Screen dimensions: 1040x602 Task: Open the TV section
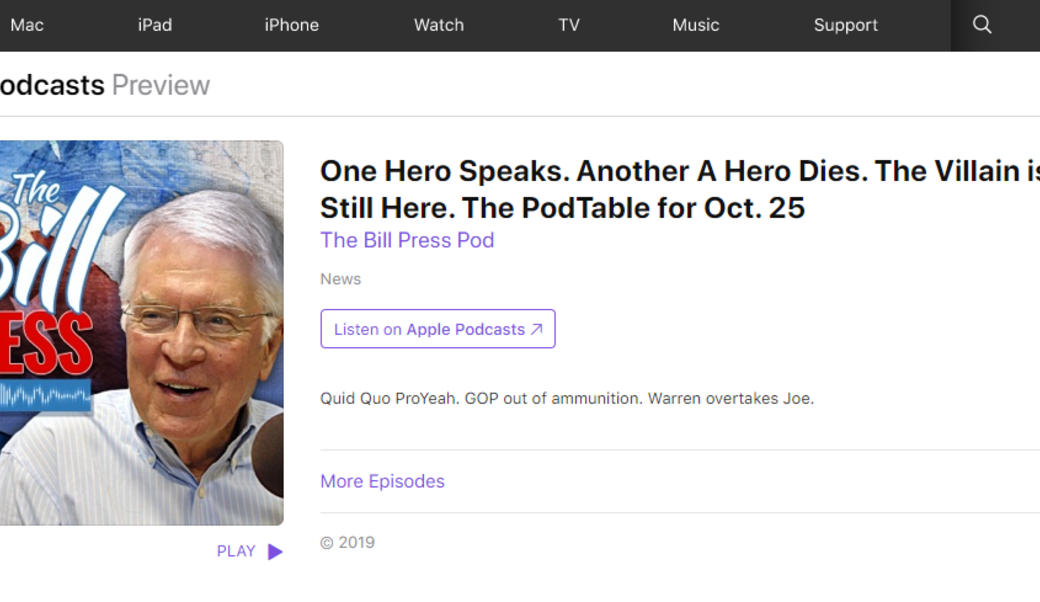569,25
